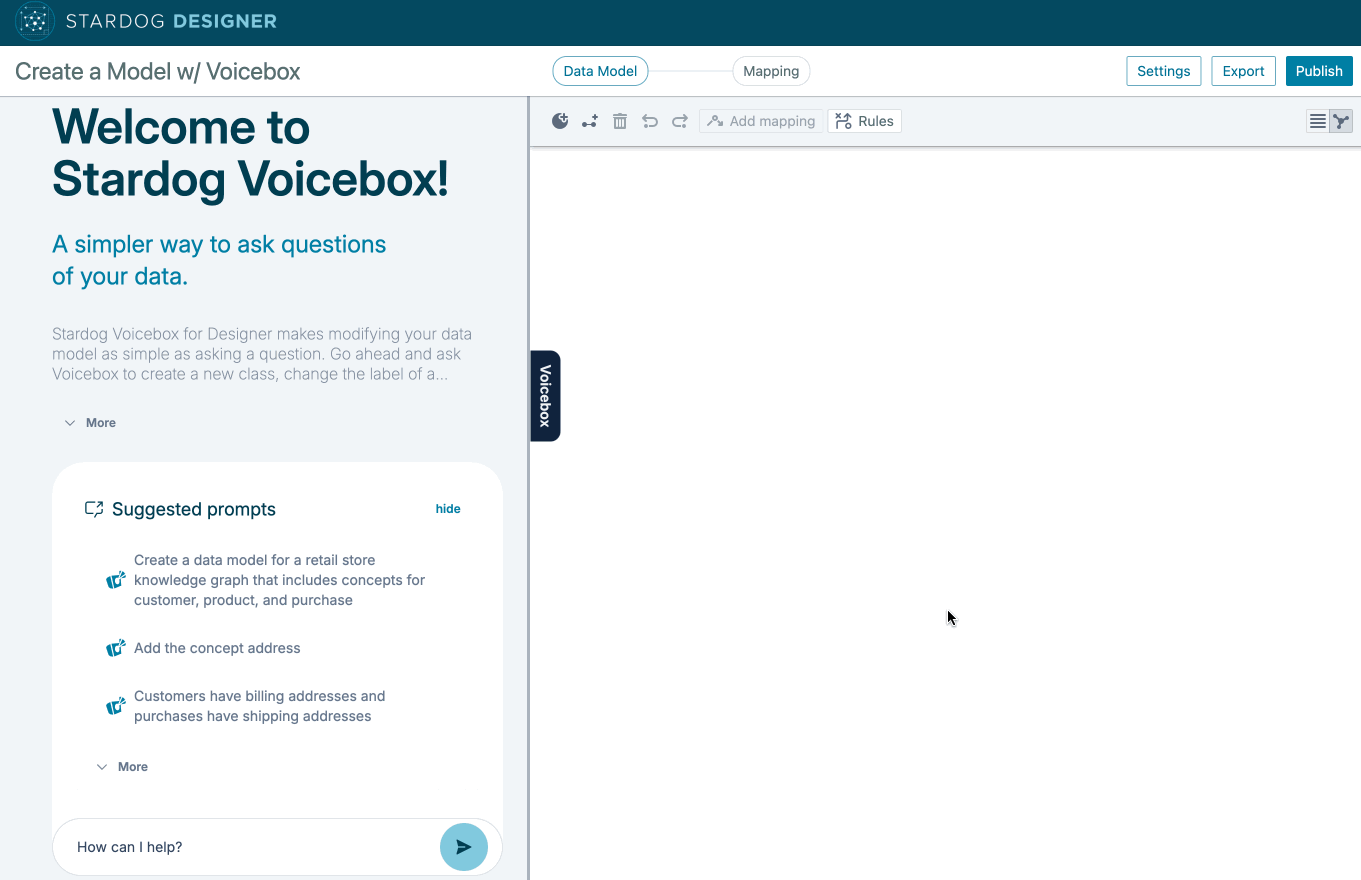Expand 'More' under suggested prompts
The width and height of the screenshot is (1361, 880).
point(122,767)
